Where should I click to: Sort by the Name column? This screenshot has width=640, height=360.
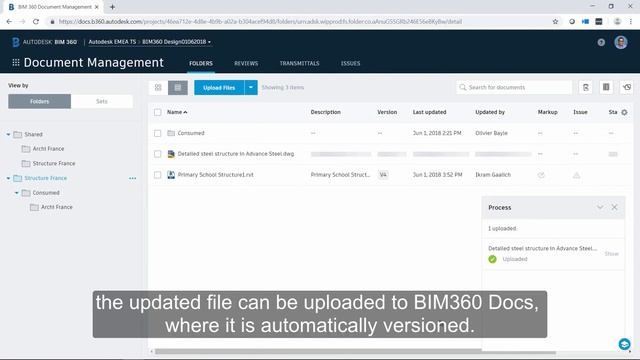tap(177, 112)
